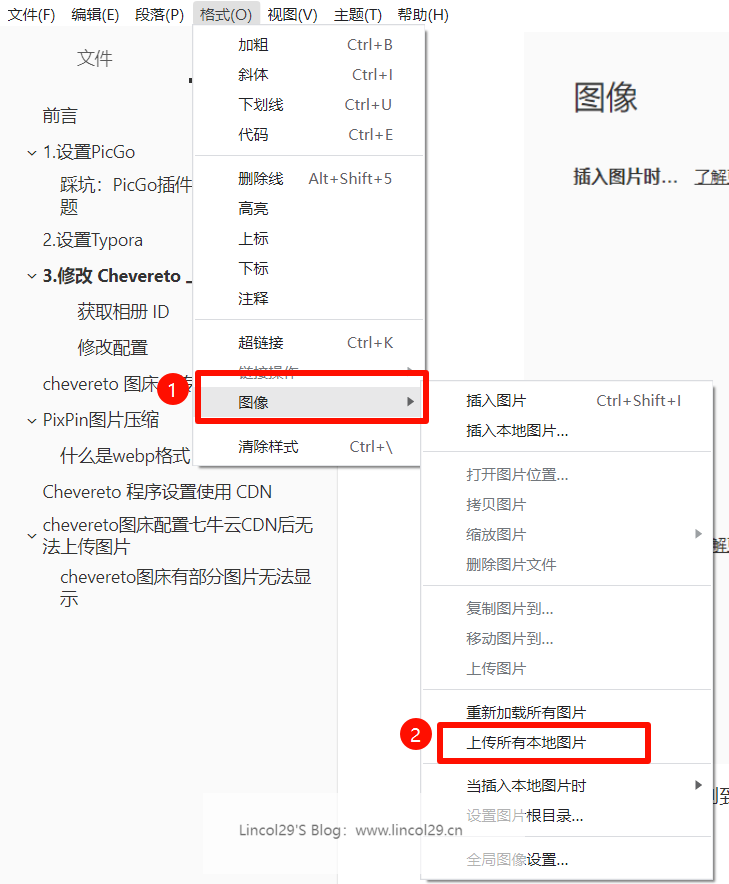Collapse the 1.设置PicGo outline section chevron
The image size is (729, 884).
(x=31, y=153)
